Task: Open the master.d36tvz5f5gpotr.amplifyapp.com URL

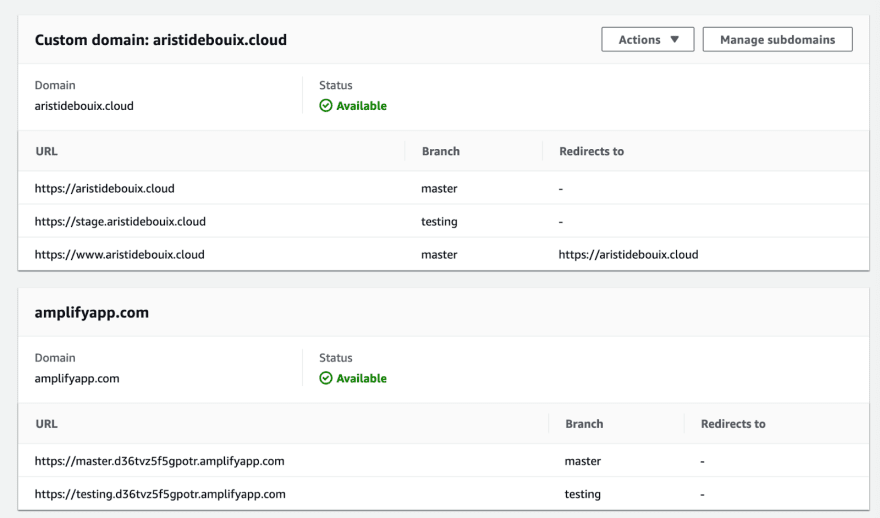Action: [159, 461]
